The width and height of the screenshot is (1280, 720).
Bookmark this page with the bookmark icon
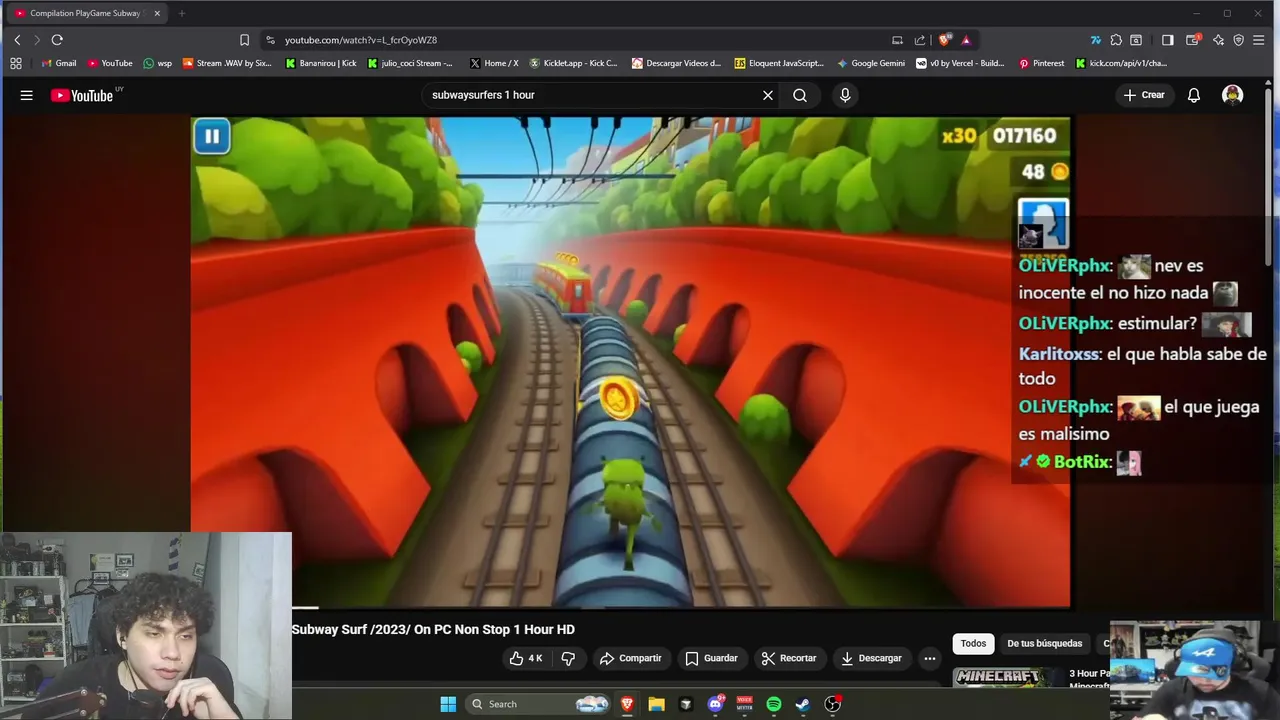point(244,40)
